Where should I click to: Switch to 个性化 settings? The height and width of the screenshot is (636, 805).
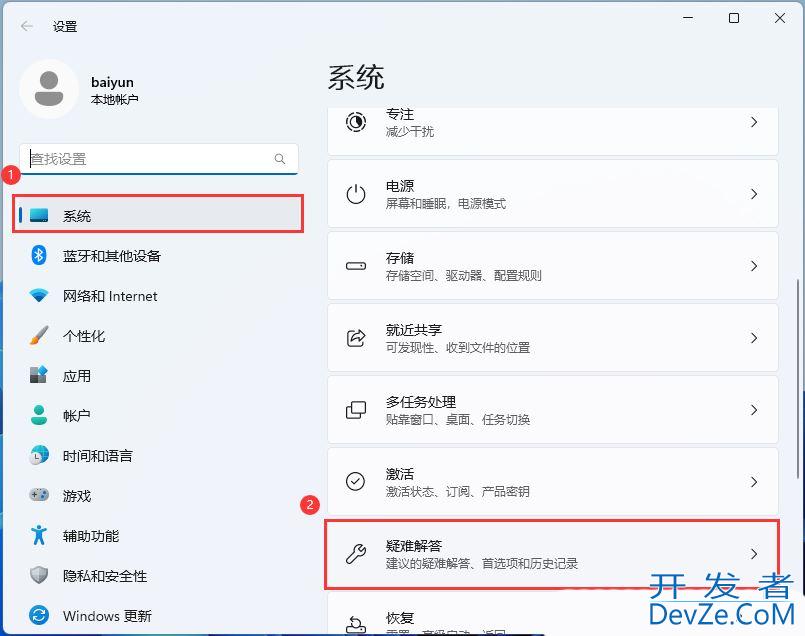158,336
